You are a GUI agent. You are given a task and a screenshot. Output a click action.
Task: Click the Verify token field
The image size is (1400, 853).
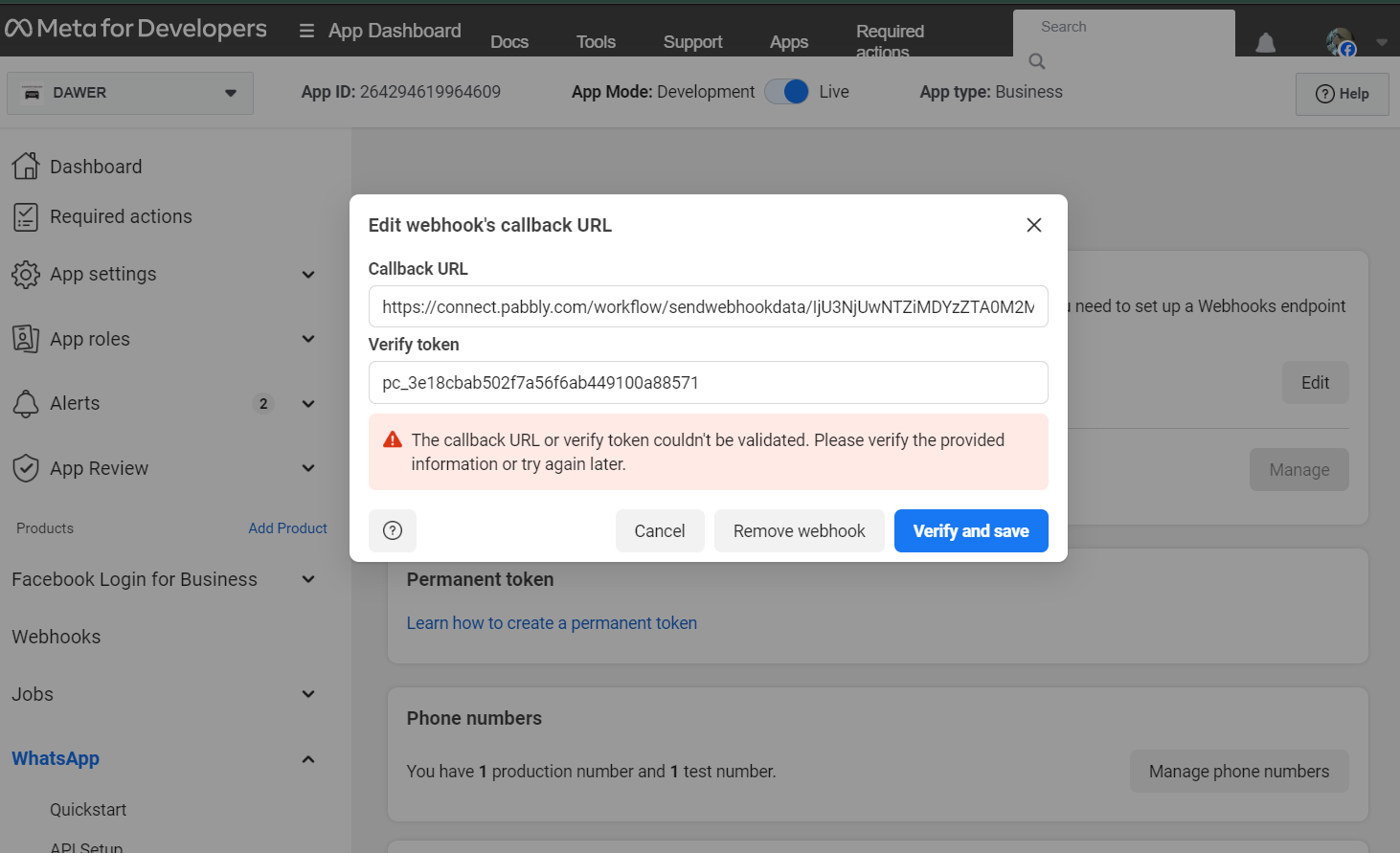(709, 382)
